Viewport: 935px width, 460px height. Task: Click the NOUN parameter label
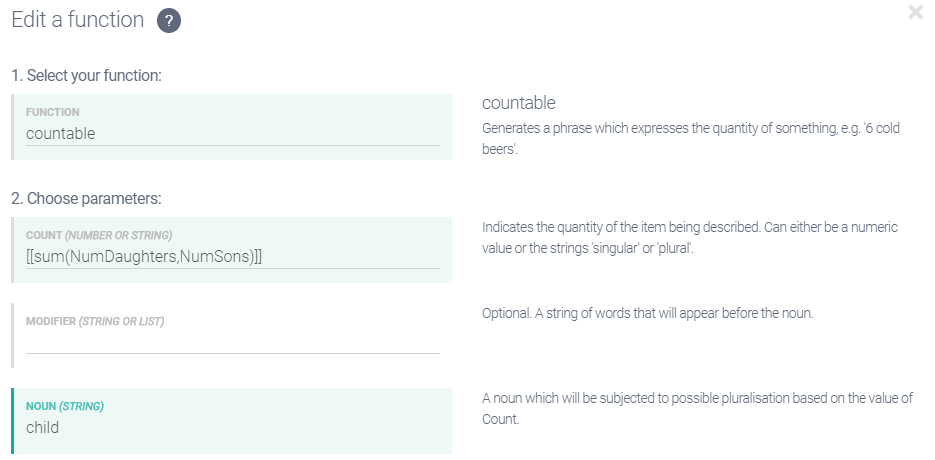tap(42, 407)
